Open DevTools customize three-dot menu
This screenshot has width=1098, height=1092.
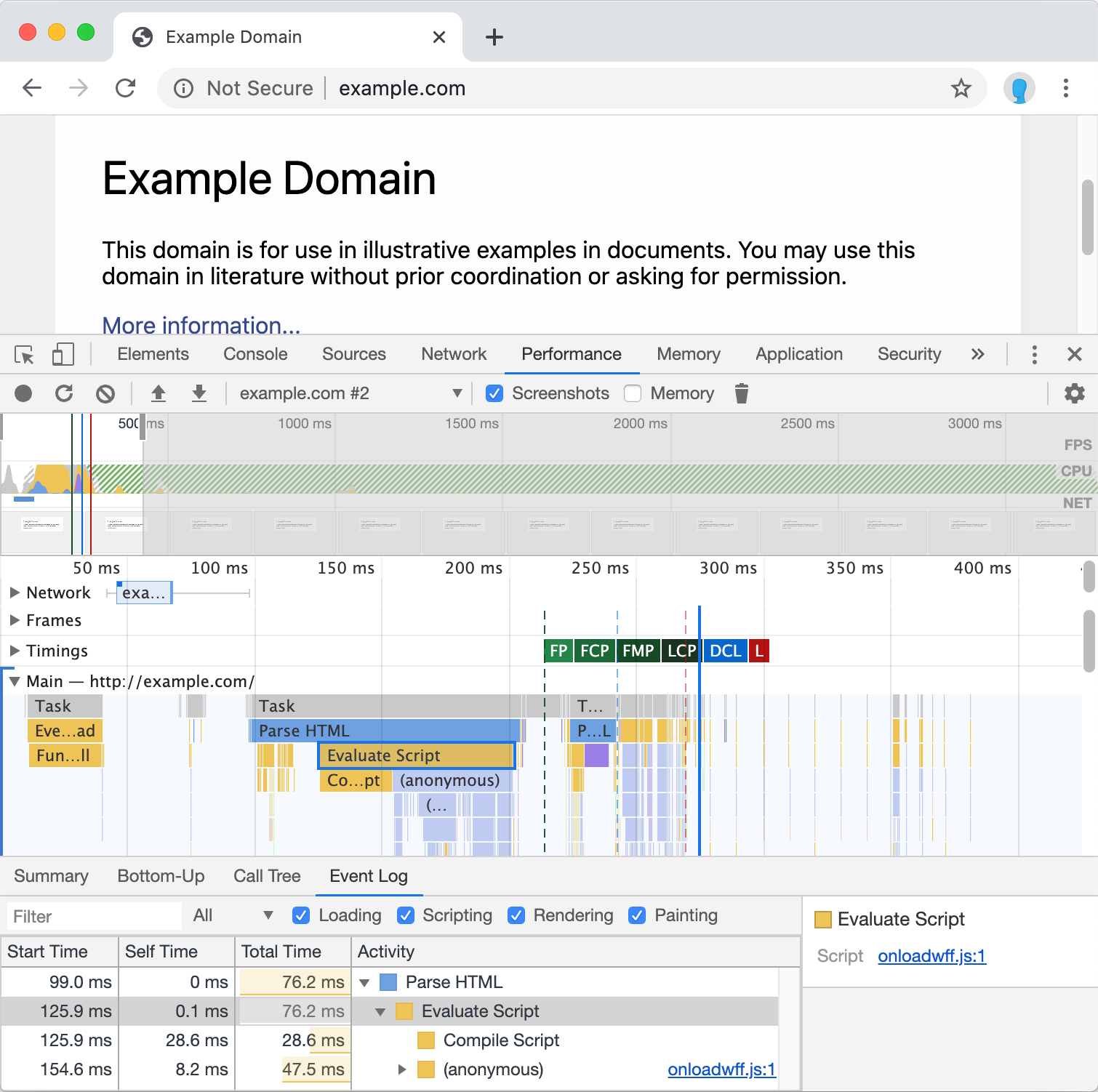coord(1034,354)
